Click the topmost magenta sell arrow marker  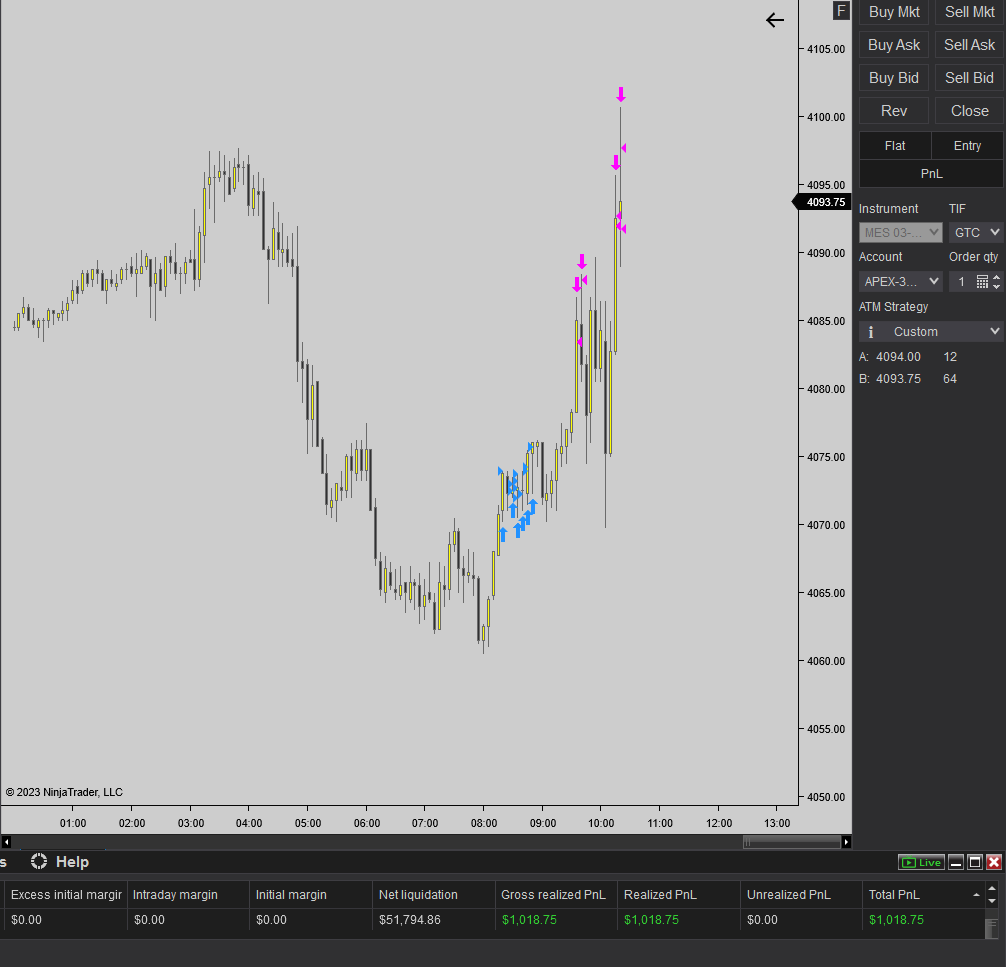point(620,94)
